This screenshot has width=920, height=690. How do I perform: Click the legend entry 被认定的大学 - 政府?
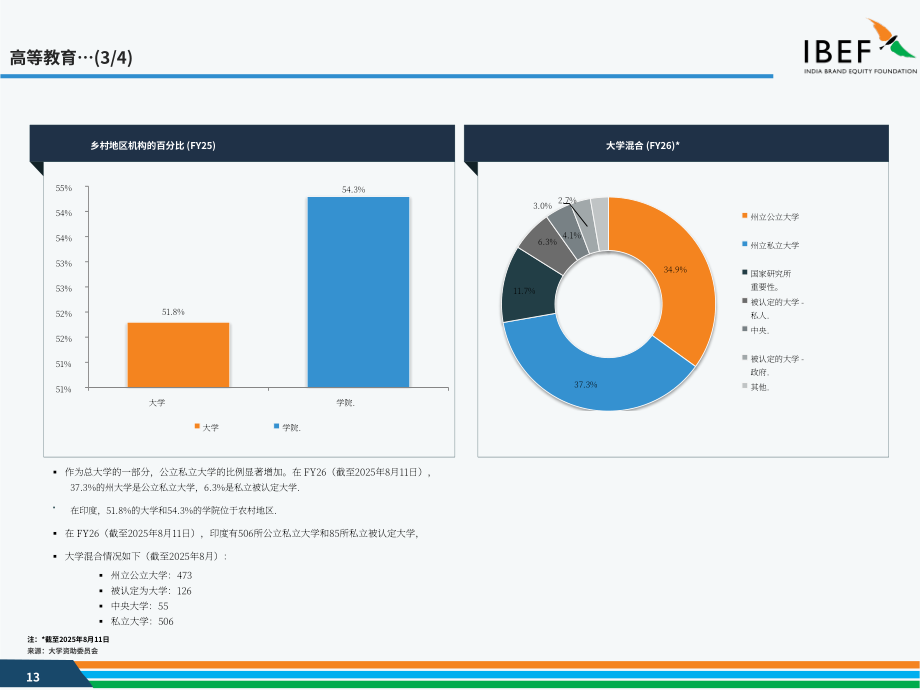773,365
